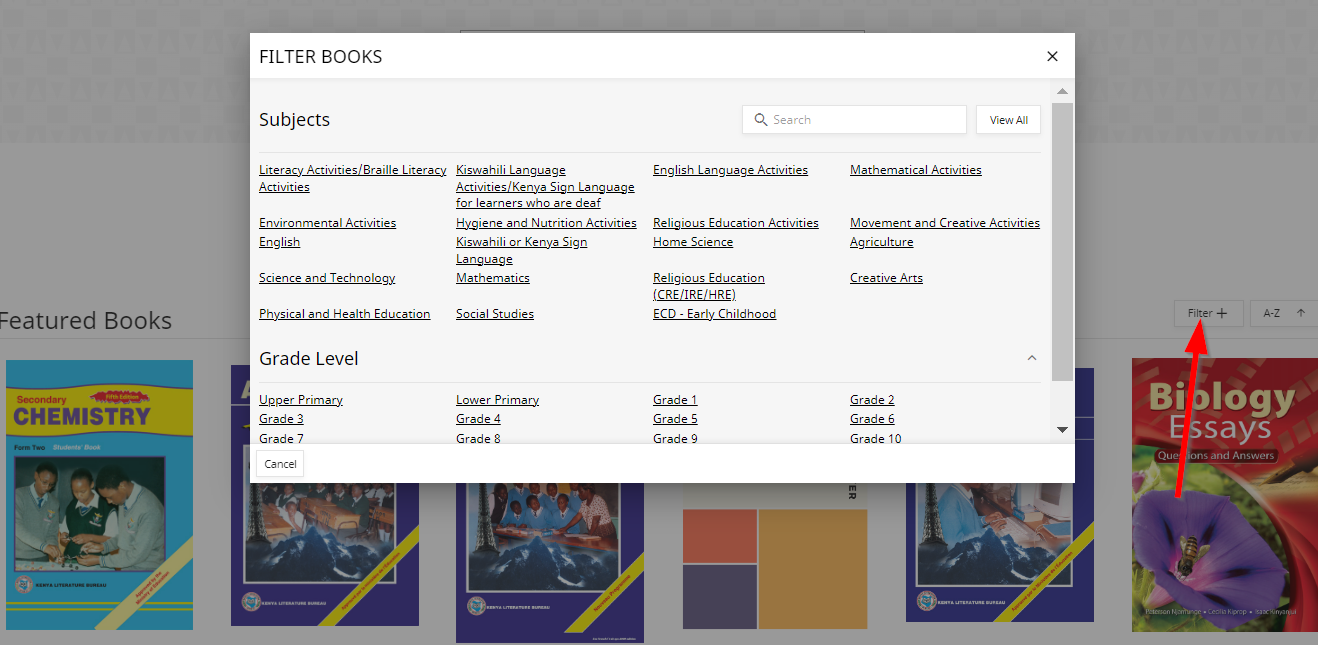Close the Filter Books dialog
Screen dimensions: 1318x645
[x=1052, y=57]
